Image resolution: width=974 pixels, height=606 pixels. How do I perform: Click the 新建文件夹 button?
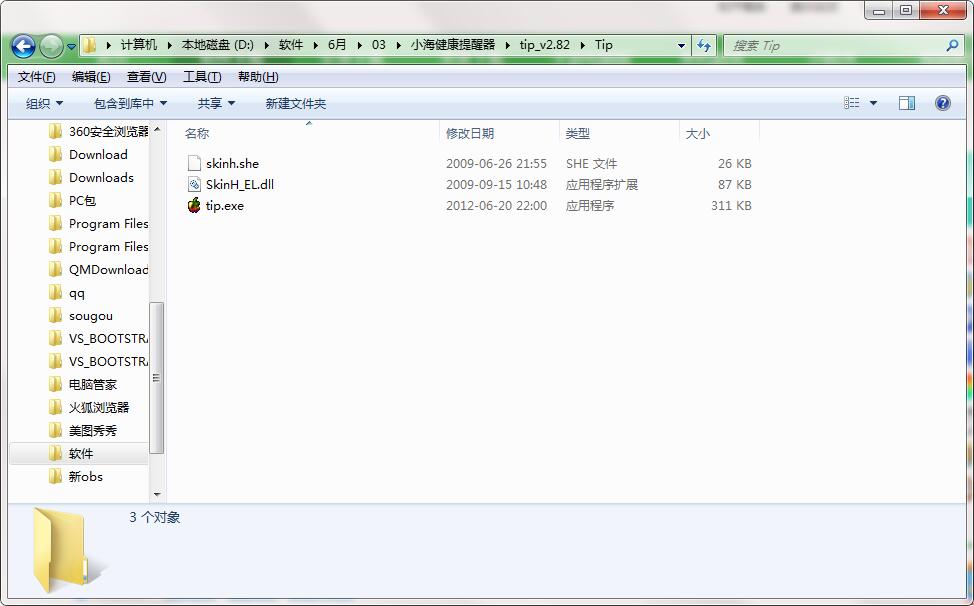pos(295,103)
